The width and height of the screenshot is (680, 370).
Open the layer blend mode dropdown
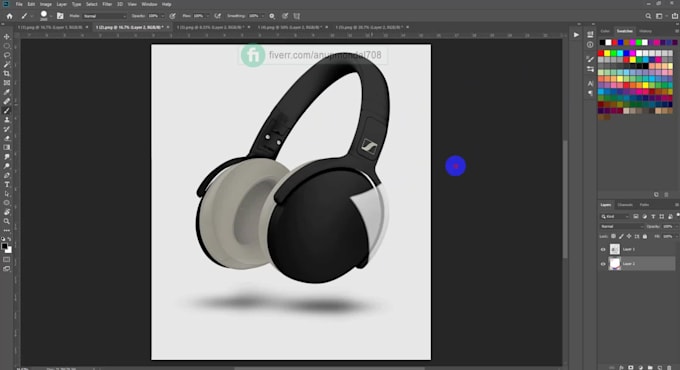pos(622,226)
